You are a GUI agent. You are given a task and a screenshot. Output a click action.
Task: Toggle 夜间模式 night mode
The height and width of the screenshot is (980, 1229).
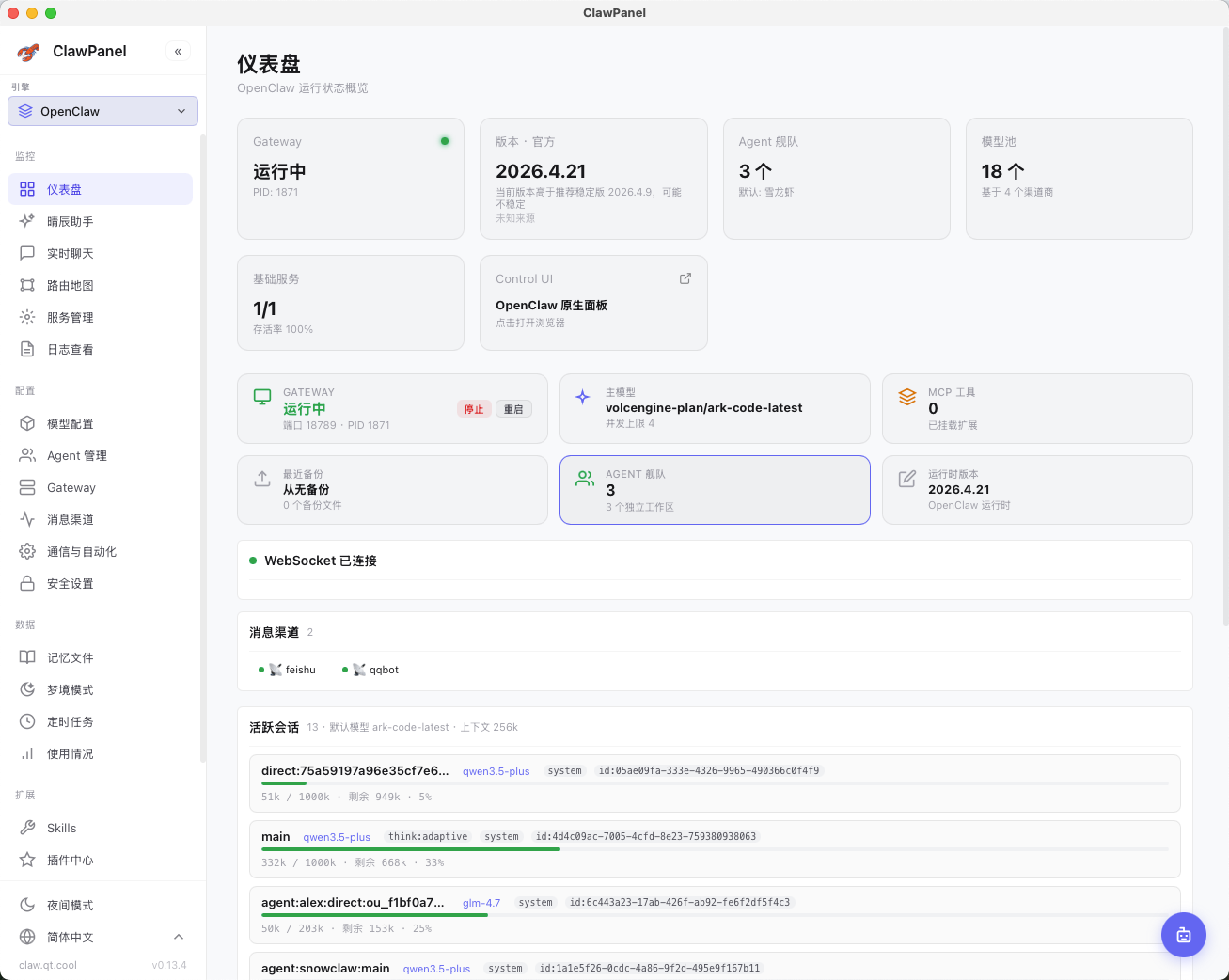[71, 905]
